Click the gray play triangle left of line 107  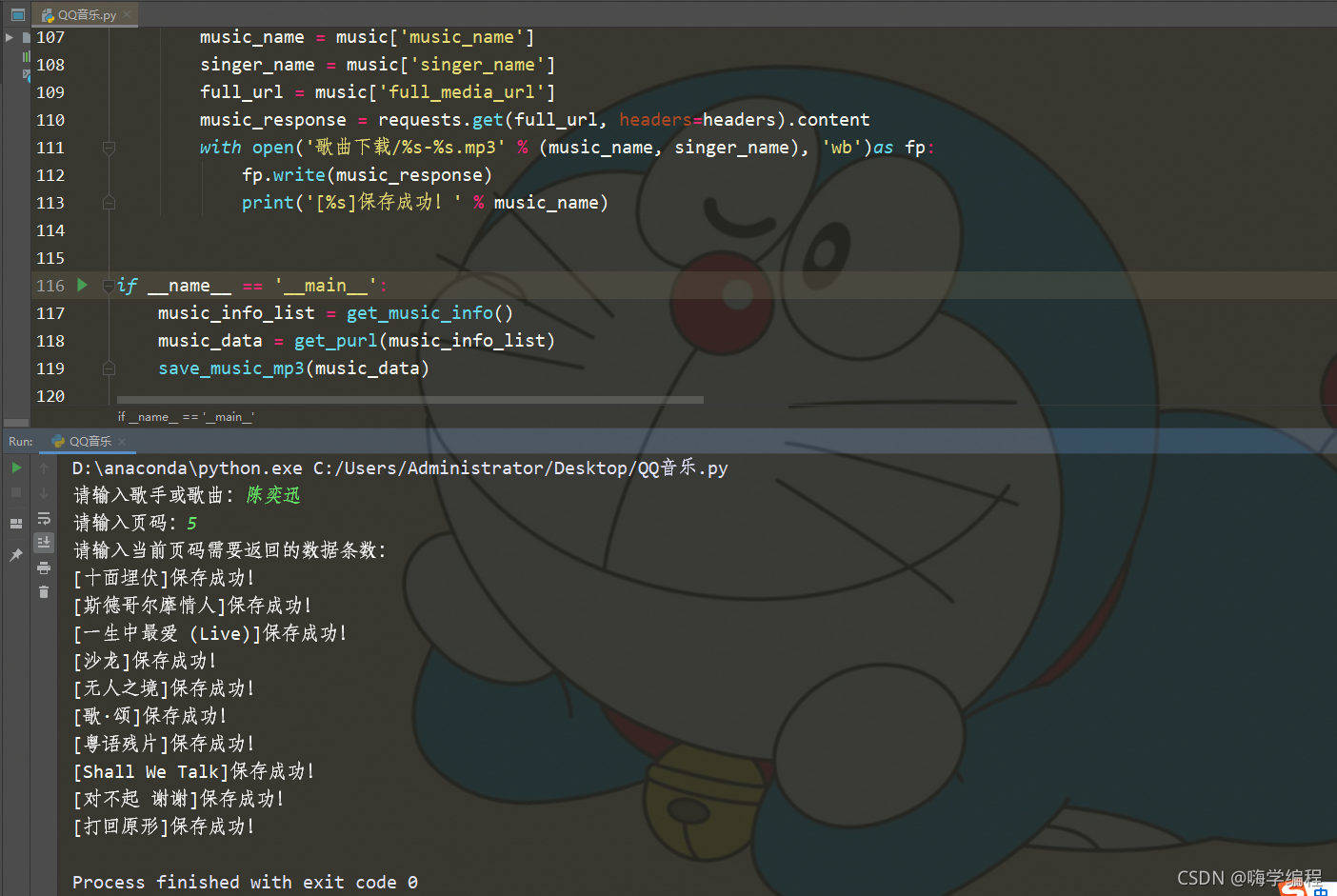[10, 37]
